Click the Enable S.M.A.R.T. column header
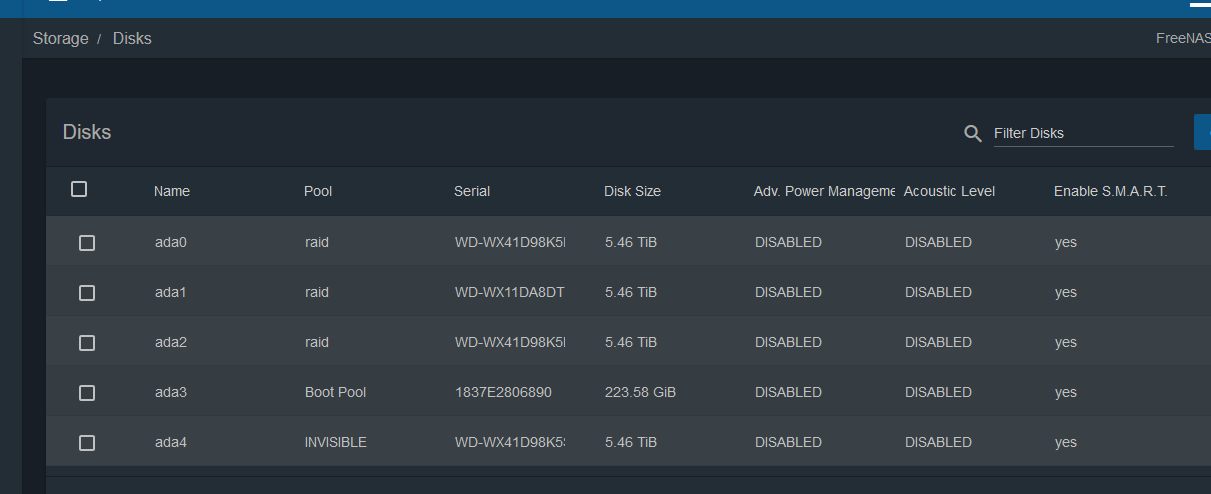 1110,191
